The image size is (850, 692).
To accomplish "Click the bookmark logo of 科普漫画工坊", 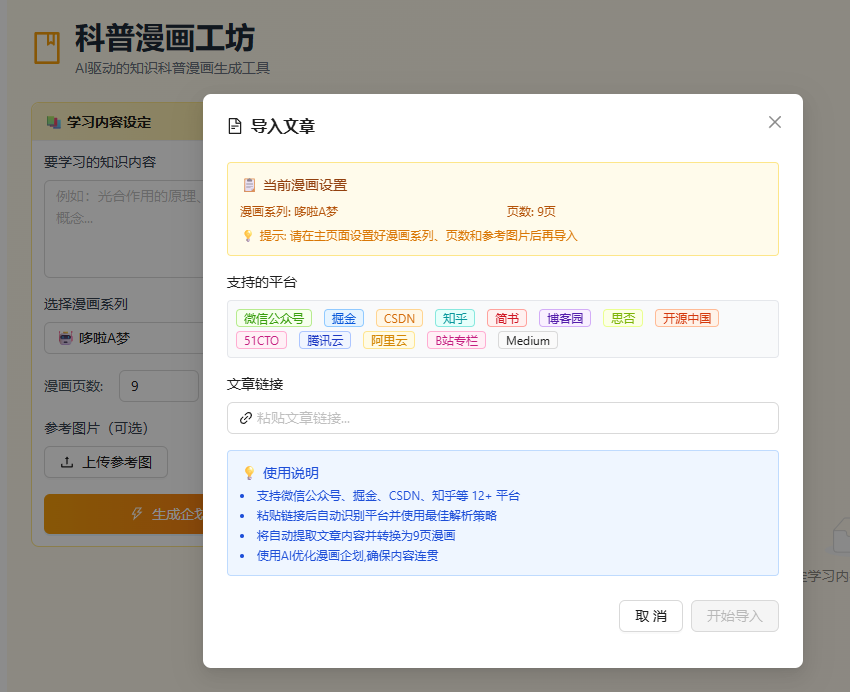I will [47, 48].
